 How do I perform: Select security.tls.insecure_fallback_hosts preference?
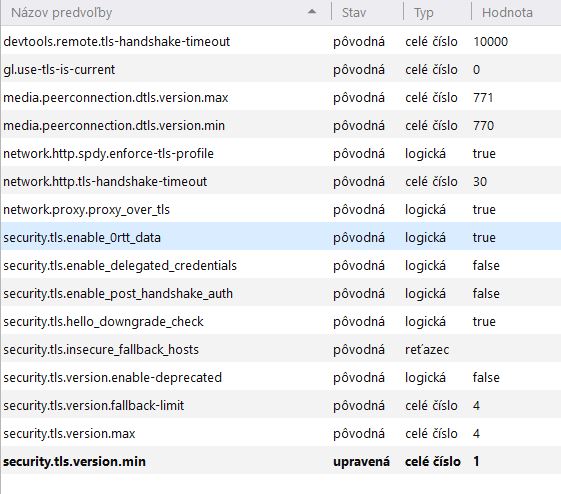pos(281,349)
